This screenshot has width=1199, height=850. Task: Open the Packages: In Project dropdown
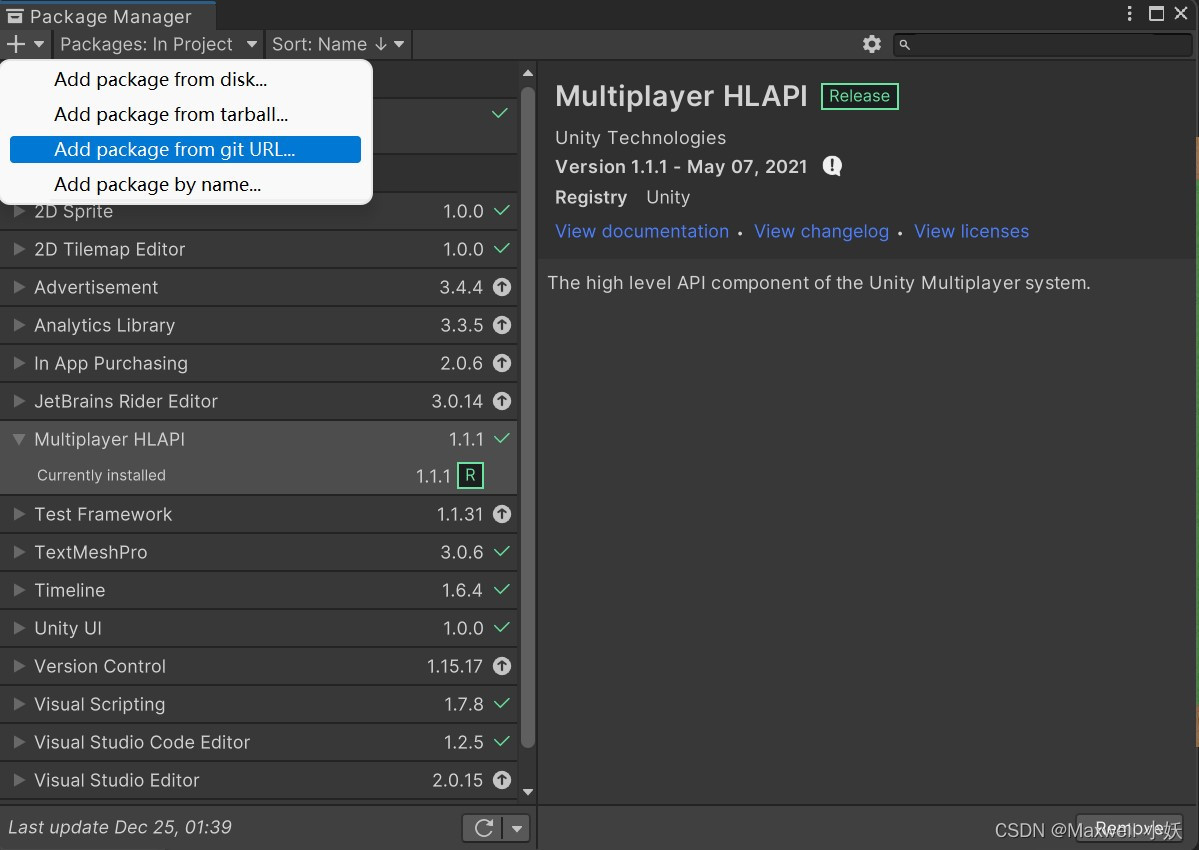click(x=158, y=44)
